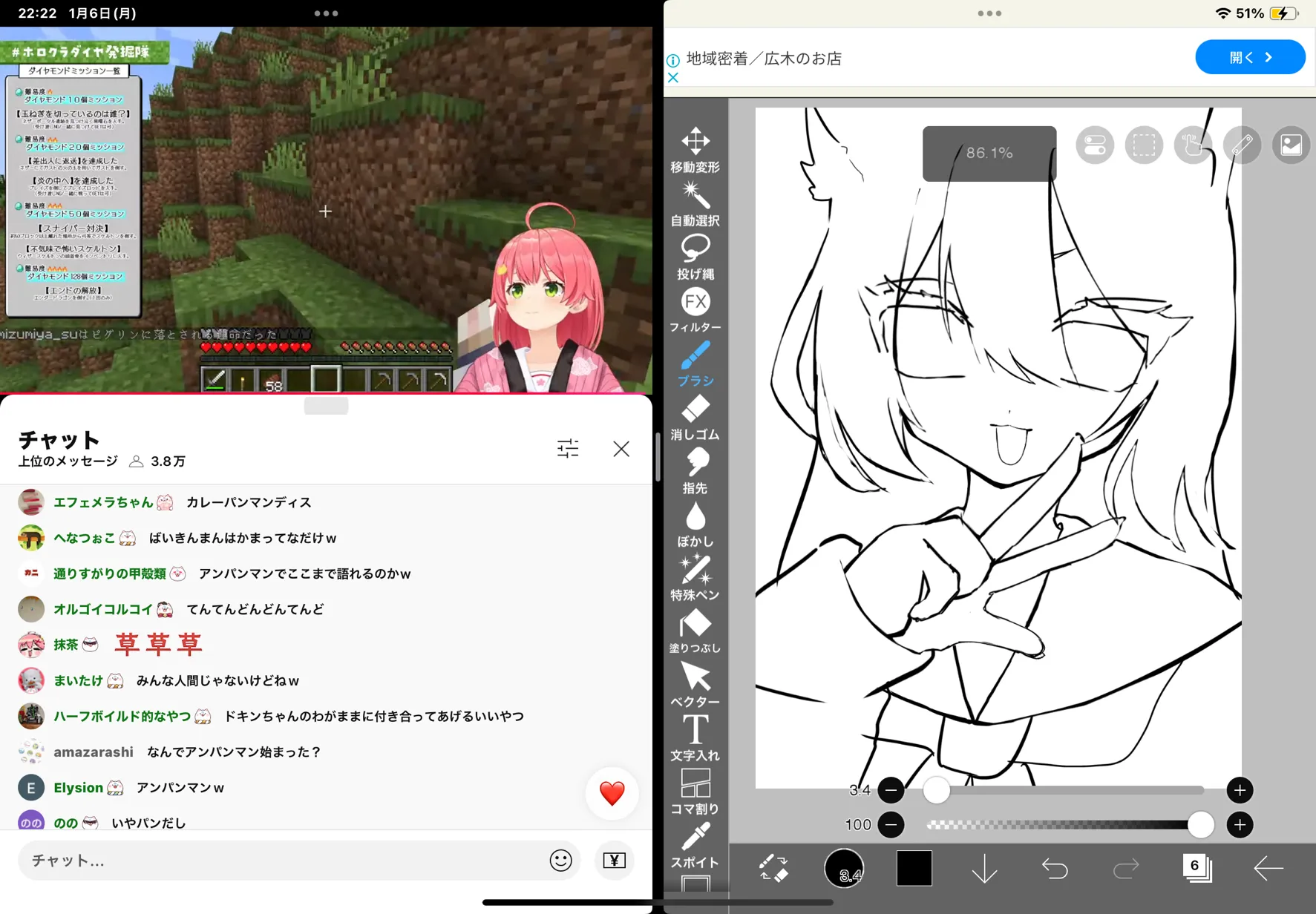Tap the Minecraft livestream video player
Screen dimensions: 1316x914
pos(326,209)
